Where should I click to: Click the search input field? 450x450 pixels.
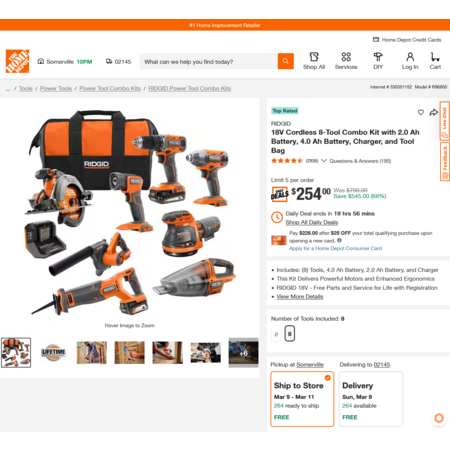pyautogui.click(x=209, y=61)
